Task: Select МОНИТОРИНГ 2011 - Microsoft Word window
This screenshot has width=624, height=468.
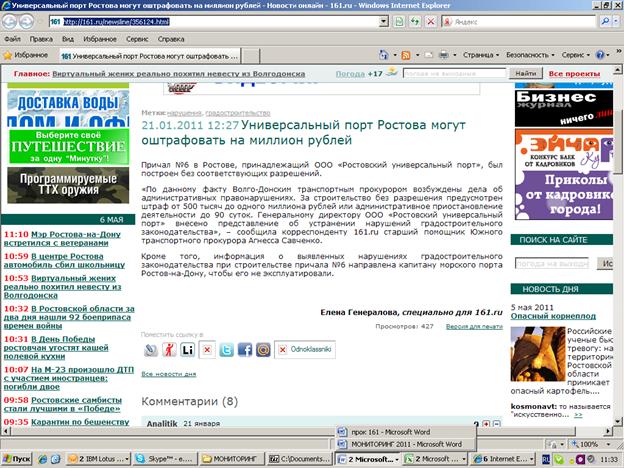Action: (405, 444)
